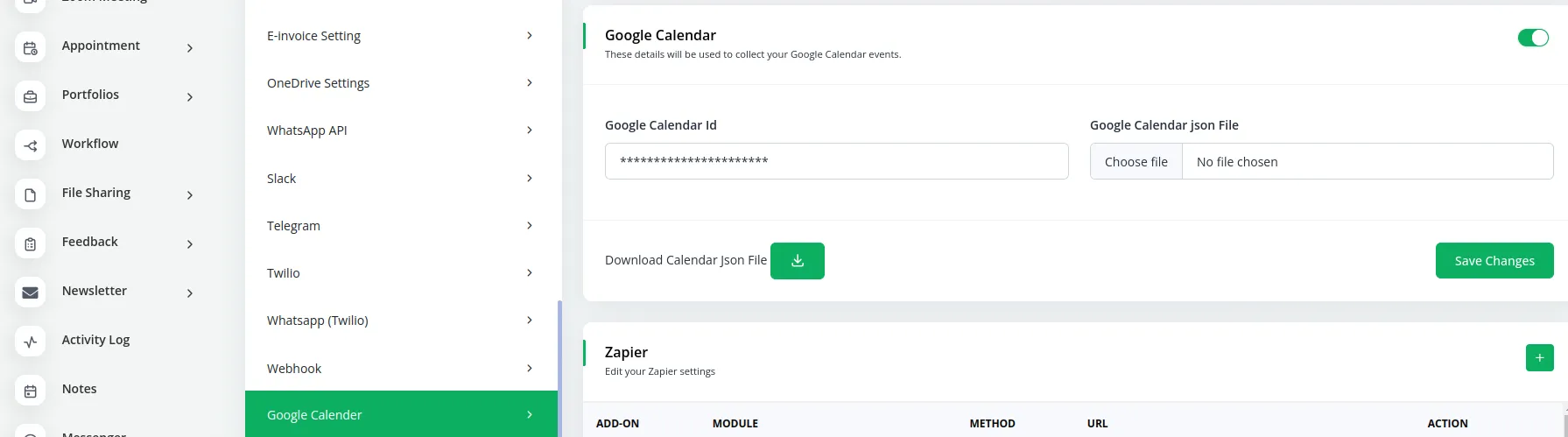Click the Feedback clipboard icon

click(31, 244)
